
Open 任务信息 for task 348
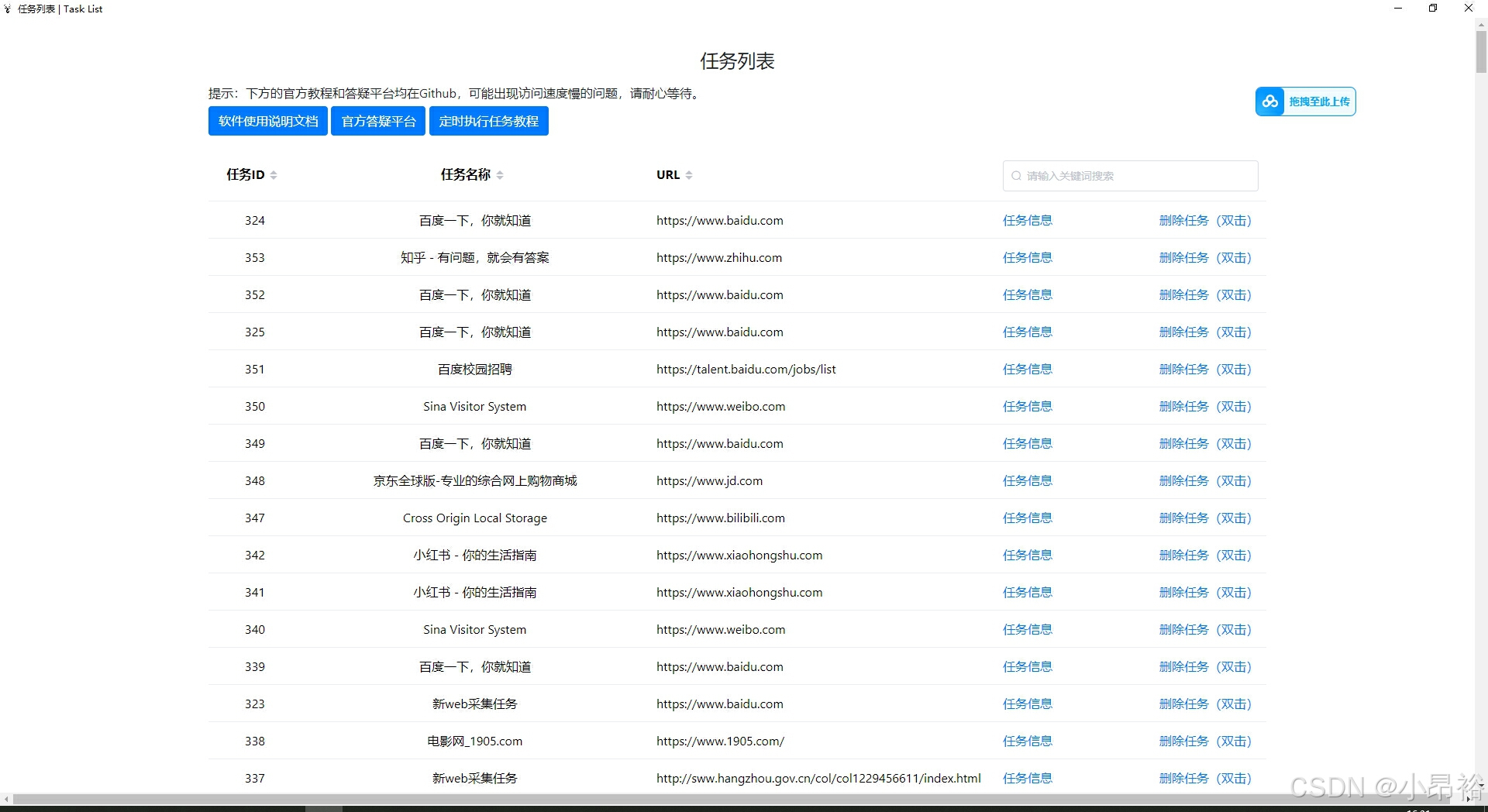point(1028,481)
